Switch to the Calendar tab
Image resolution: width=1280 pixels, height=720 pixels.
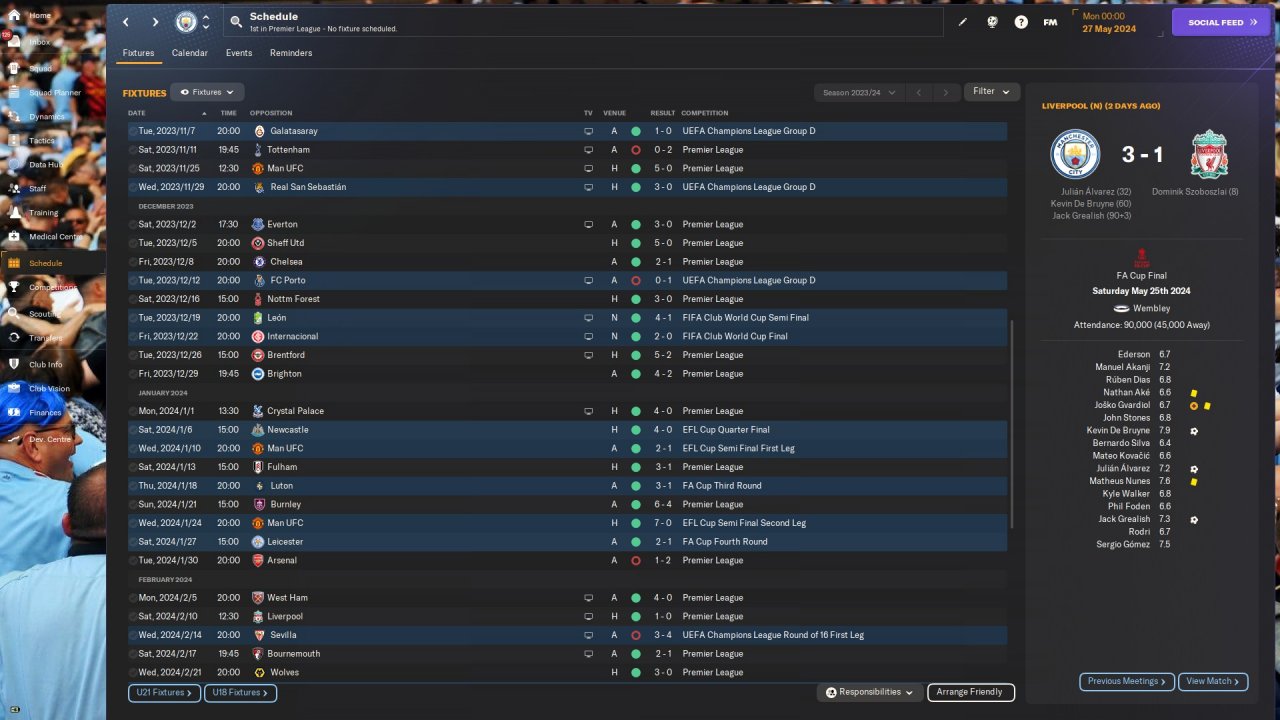coord(190,53)
